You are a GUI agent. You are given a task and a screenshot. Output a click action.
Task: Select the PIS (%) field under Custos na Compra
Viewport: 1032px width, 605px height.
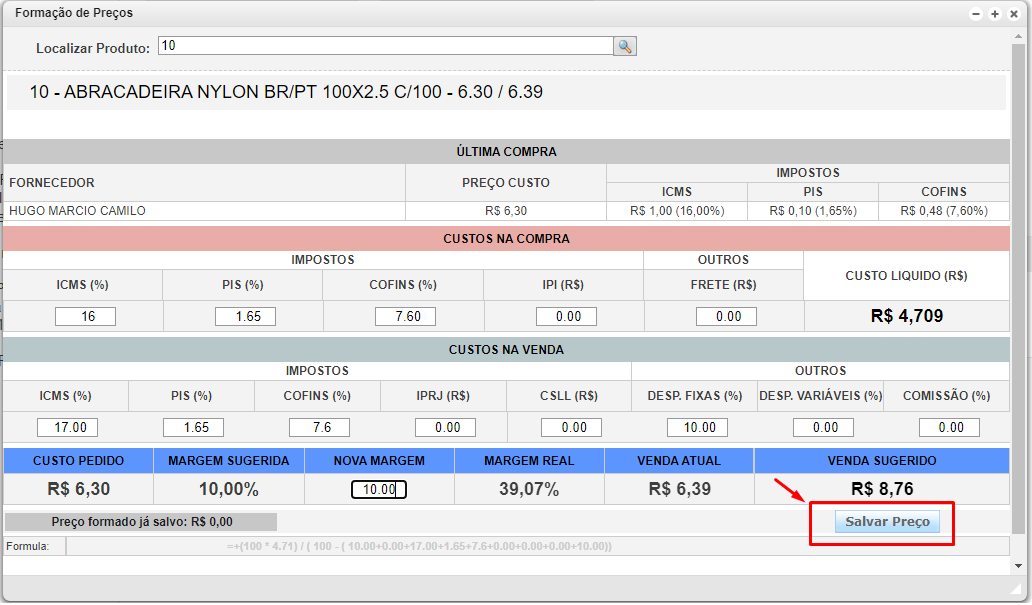coord(245,316)
